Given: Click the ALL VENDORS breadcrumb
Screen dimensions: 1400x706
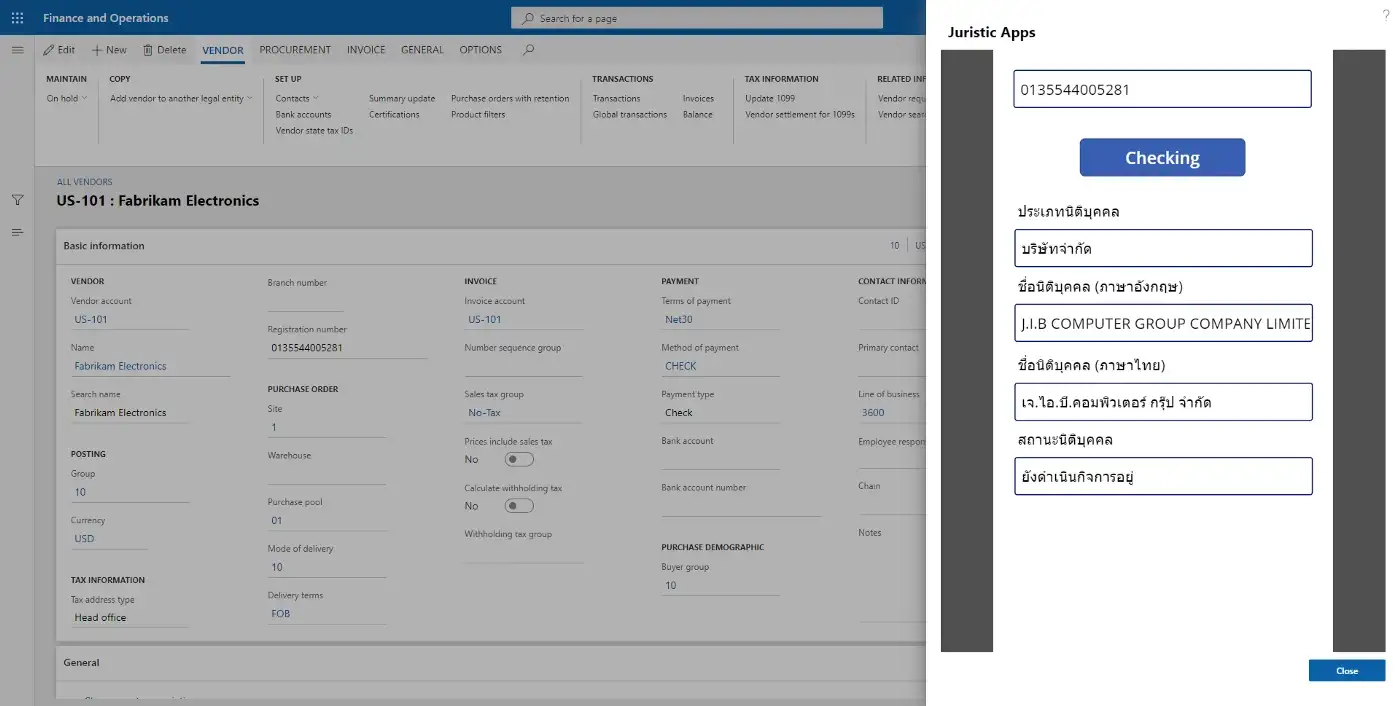Looking at the screenshot, I should pyautogui.click(x=85, y=182).
